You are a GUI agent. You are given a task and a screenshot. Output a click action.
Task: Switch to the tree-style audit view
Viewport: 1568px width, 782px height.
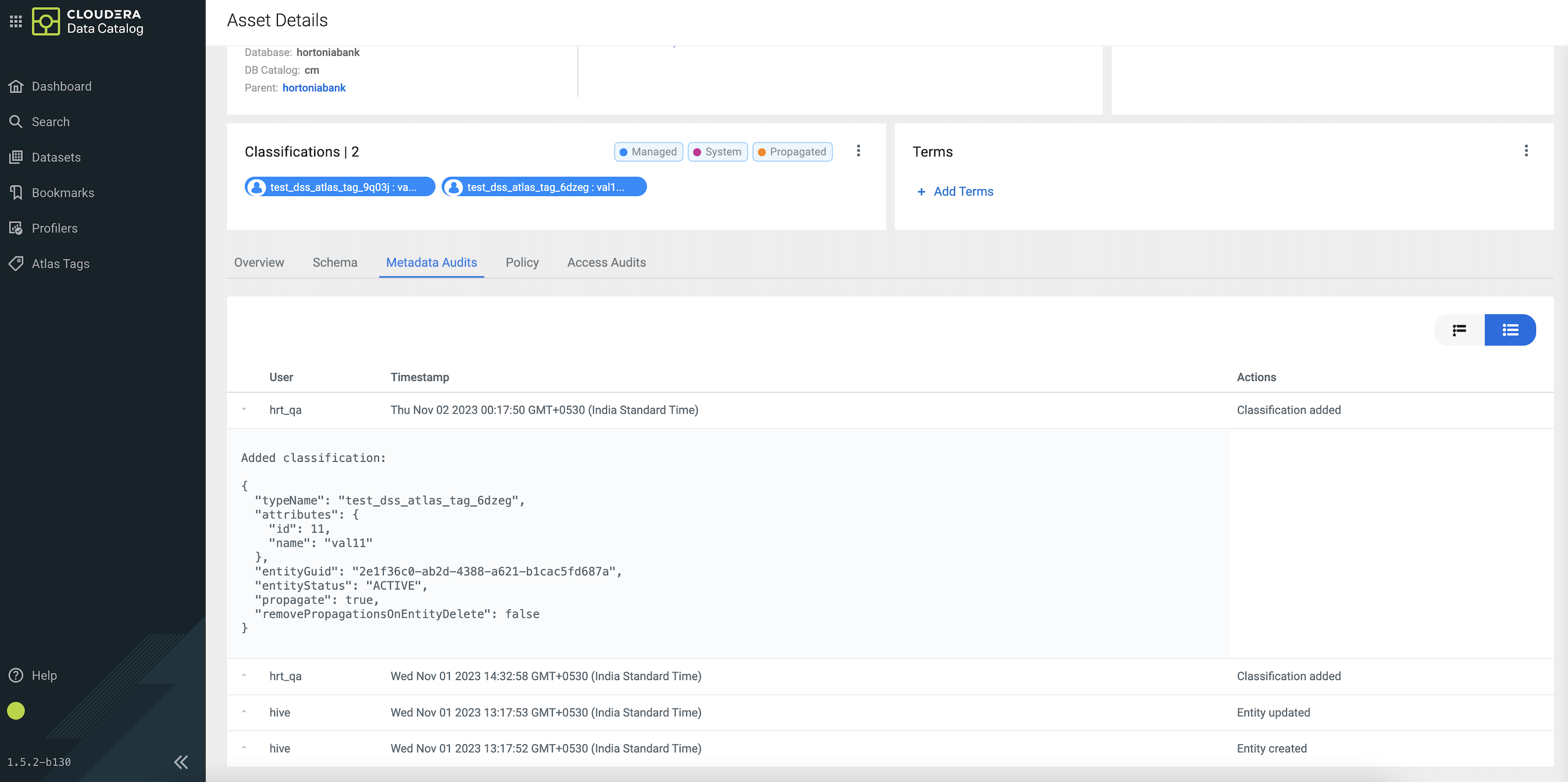(1459, 330)
